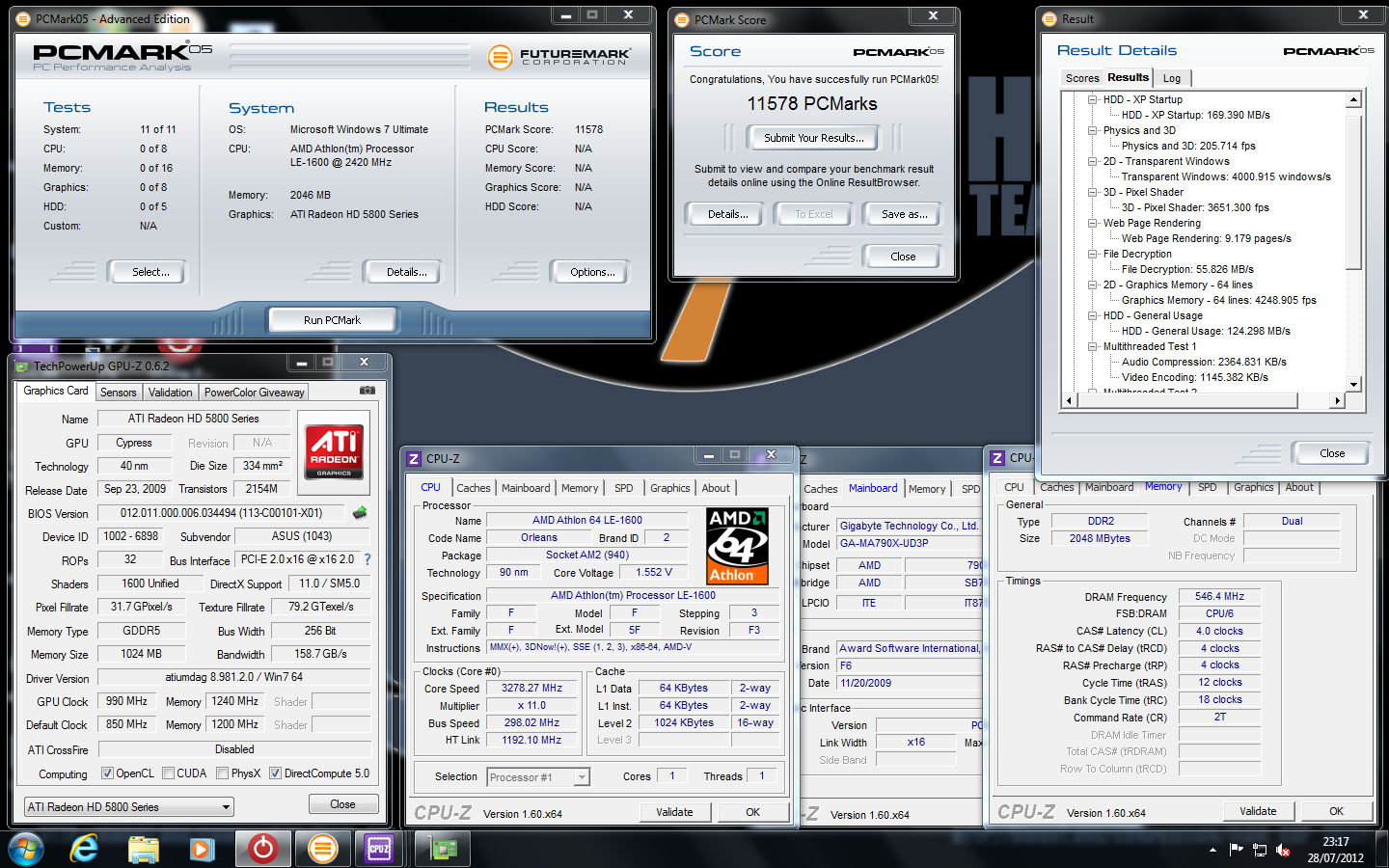1389x868 pixels.
Task: Click the Bus Interface question mark icon
Action: point(367,559)
